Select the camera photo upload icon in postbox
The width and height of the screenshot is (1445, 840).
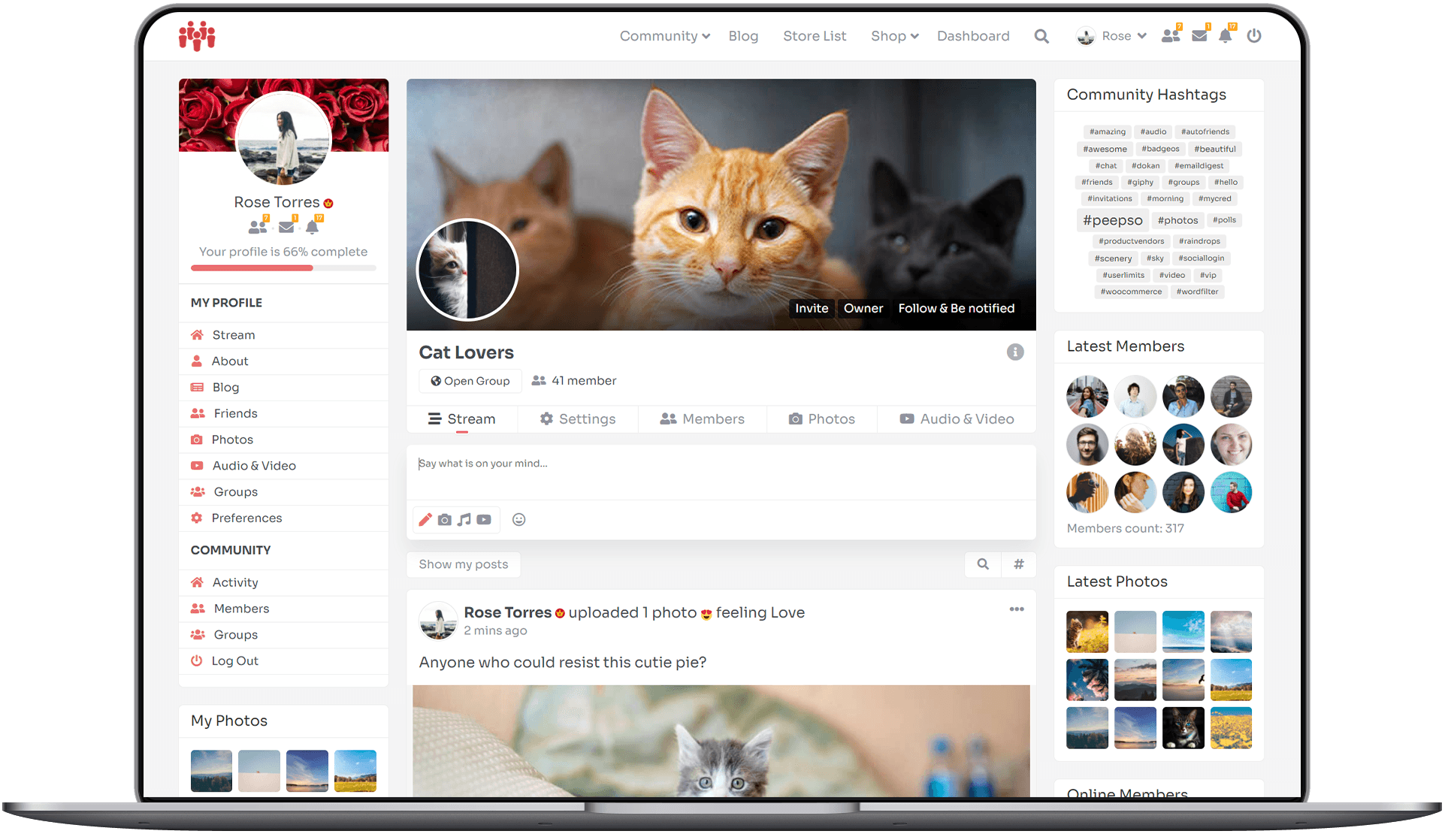pyautogui.click(x=445, y=519)
